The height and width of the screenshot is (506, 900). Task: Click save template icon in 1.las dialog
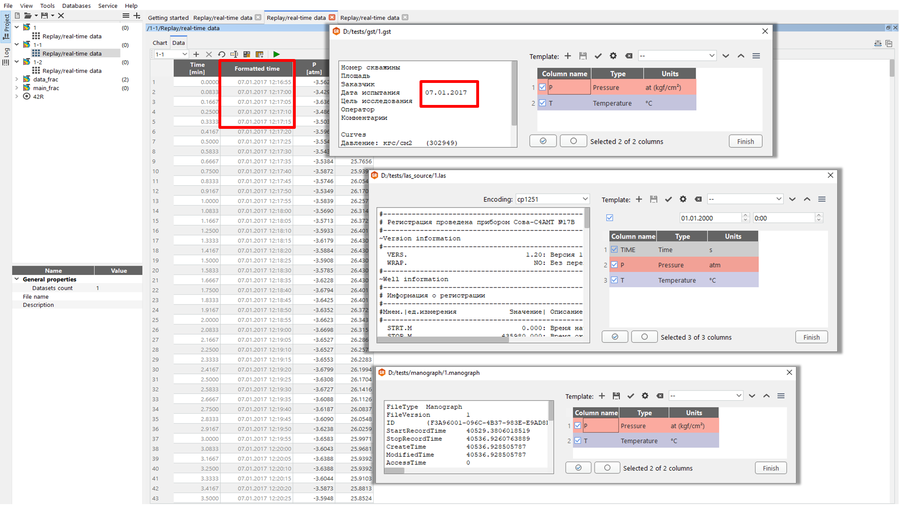(654, 199)
